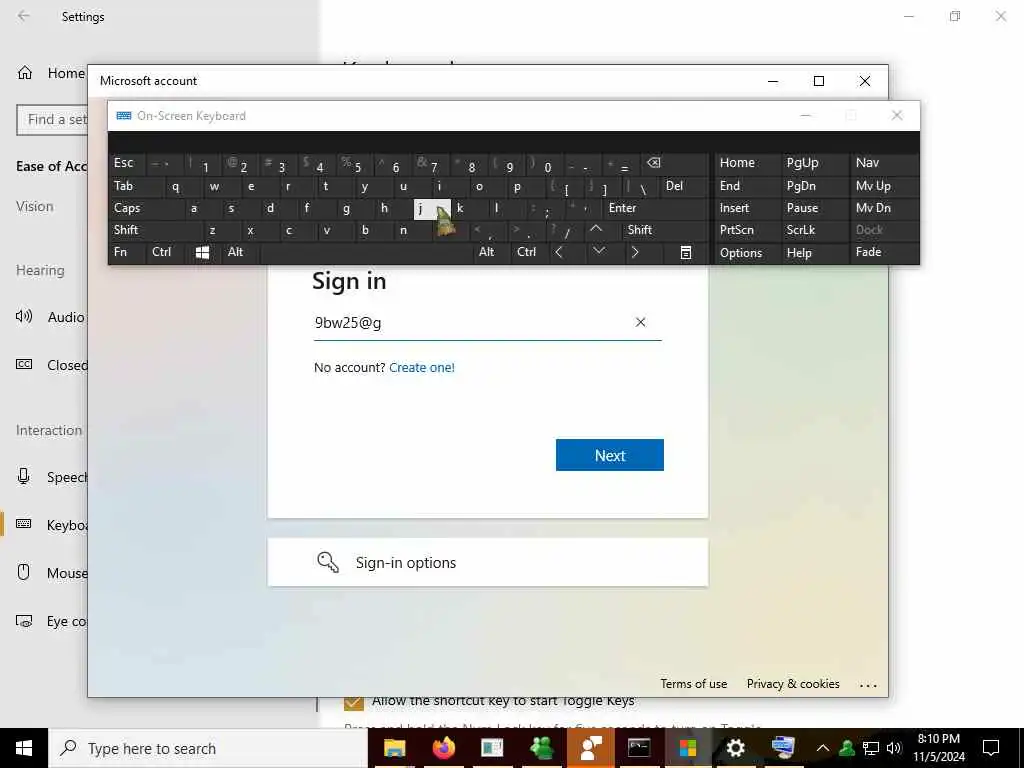
Task: Open Privacy & cookies link
Action: (793, 684)
